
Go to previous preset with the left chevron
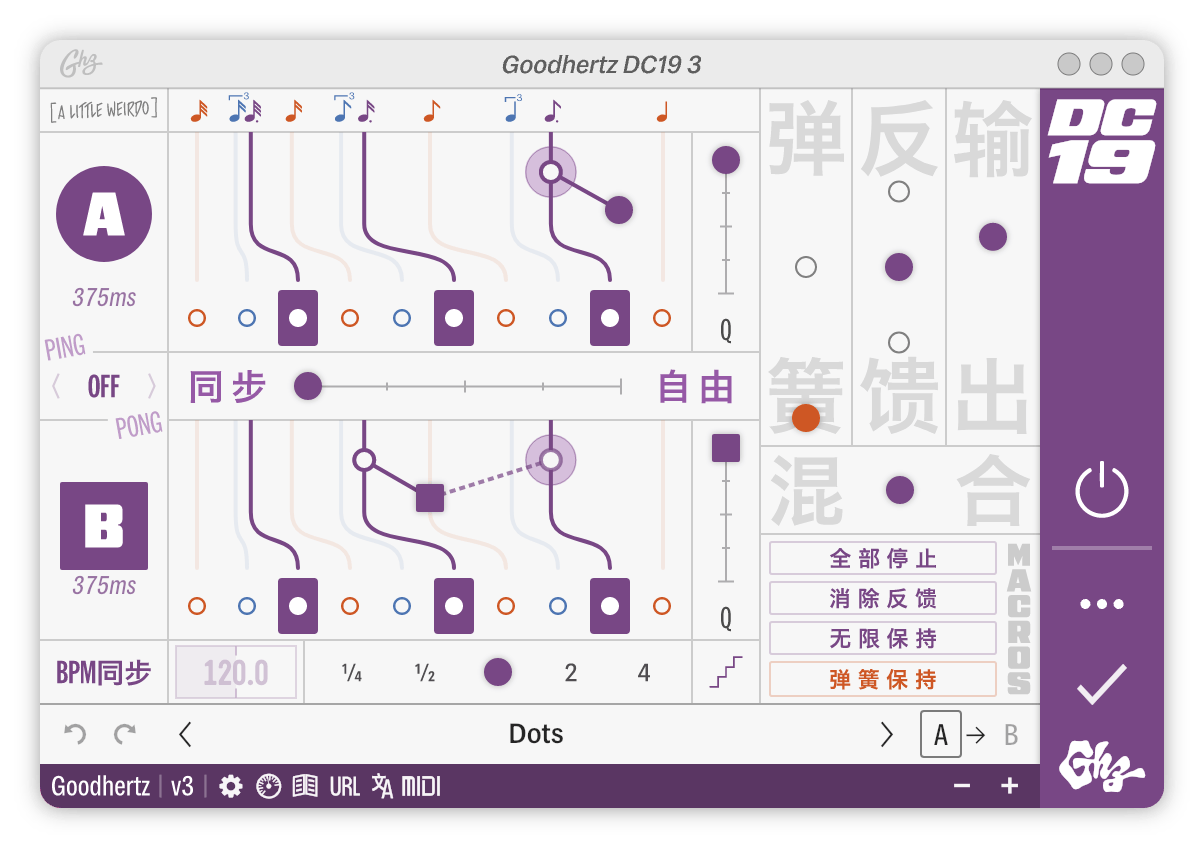pyautogui.click(x=185, y=733)
